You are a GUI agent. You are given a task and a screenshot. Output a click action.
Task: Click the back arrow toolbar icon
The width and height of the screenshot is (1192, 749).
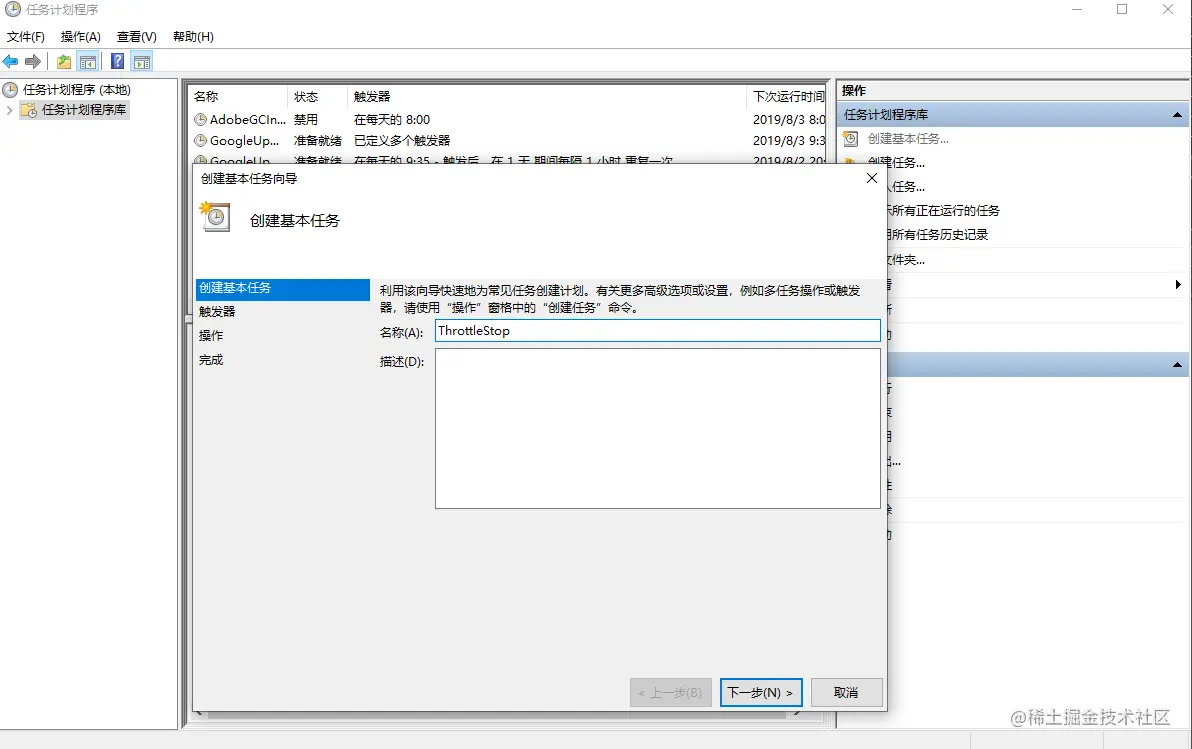coord(10,62)
